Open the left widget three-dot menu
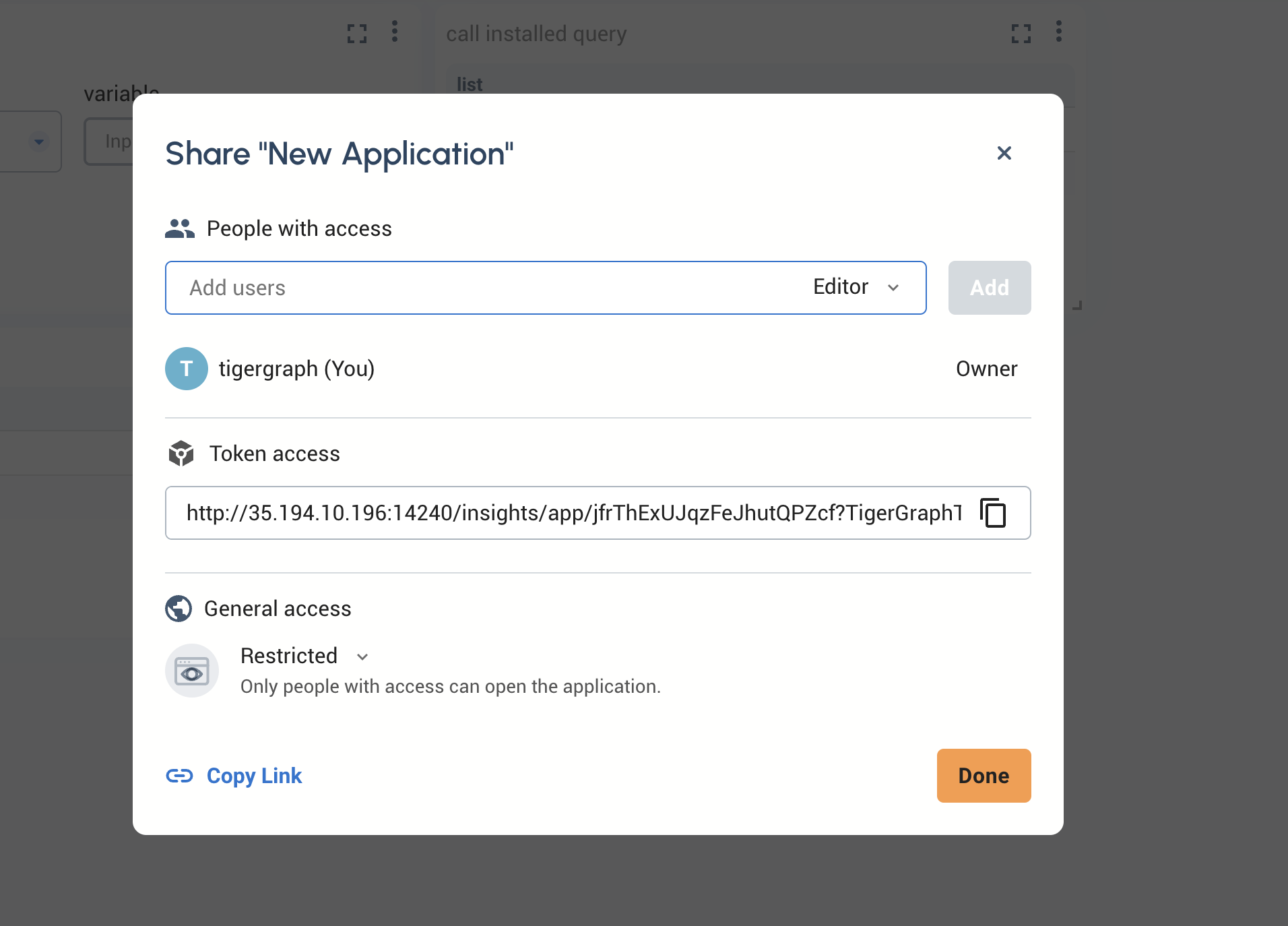 (x=395, y=32)
